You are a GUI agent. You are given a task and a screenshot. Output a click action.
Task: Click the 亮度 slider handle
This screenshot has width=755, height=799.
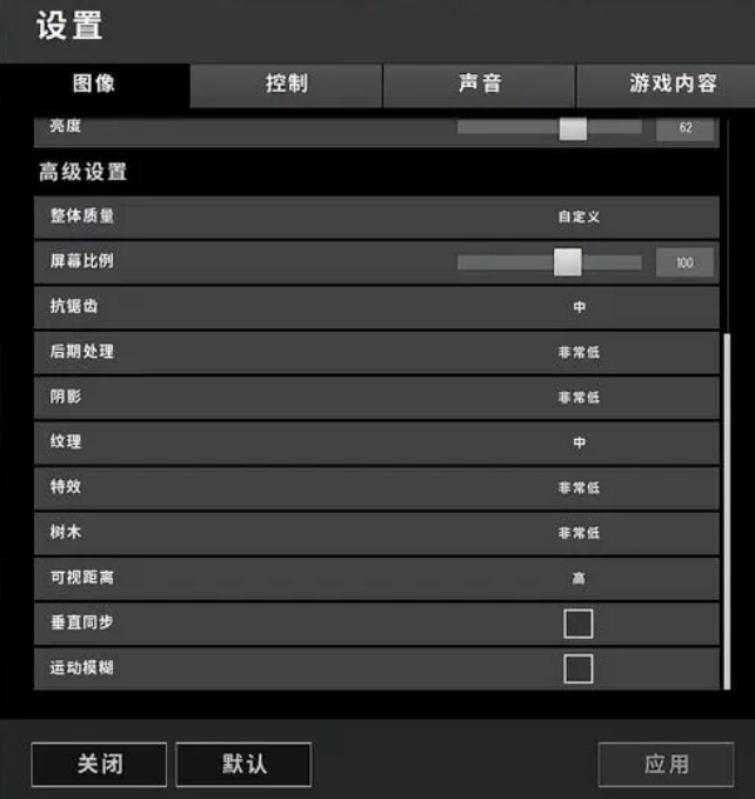click(x=573, y=128)
